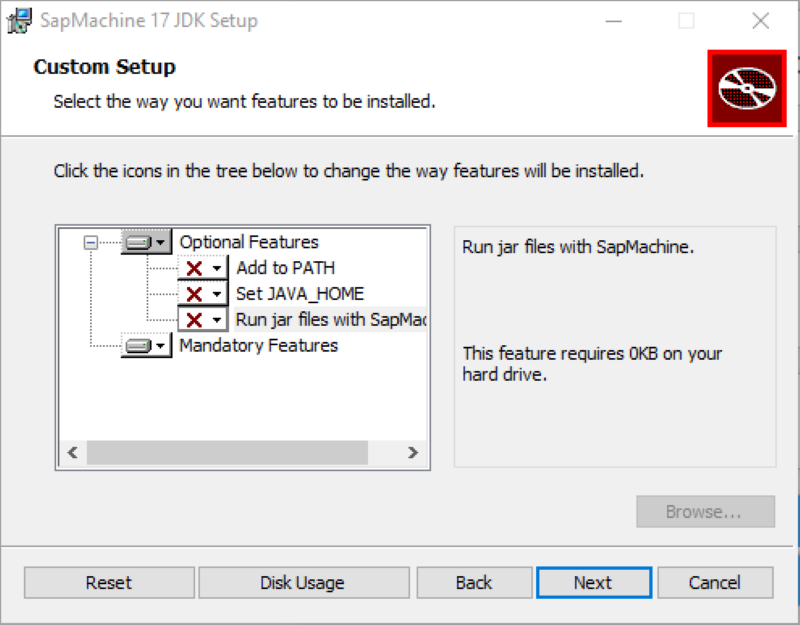Click the 'Custom Setup' heading
This screenshot has width=800, height=625.
(105, 67)
